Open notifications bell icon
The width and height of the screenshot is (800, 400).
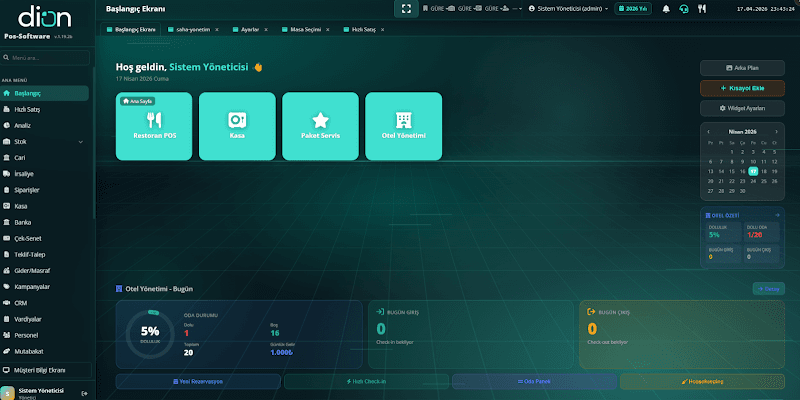tap(666, 9)
